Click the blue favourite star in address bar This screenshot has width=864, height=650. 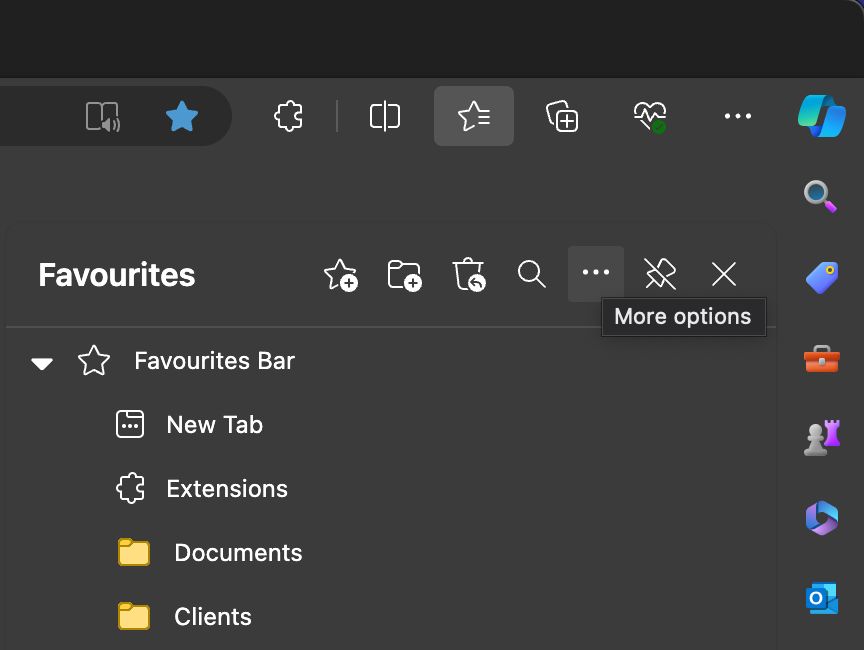[x=182, y=116]
